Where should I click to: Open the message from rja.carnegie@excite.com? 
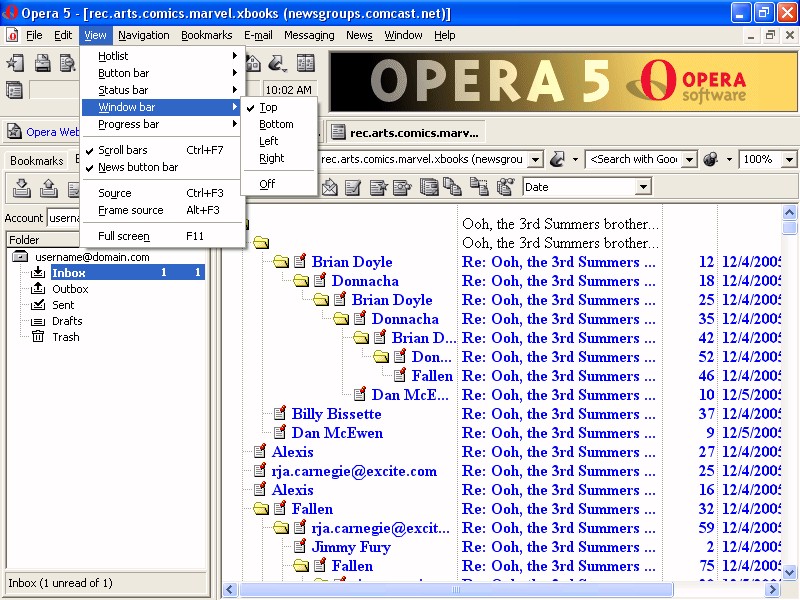[354, 471]
